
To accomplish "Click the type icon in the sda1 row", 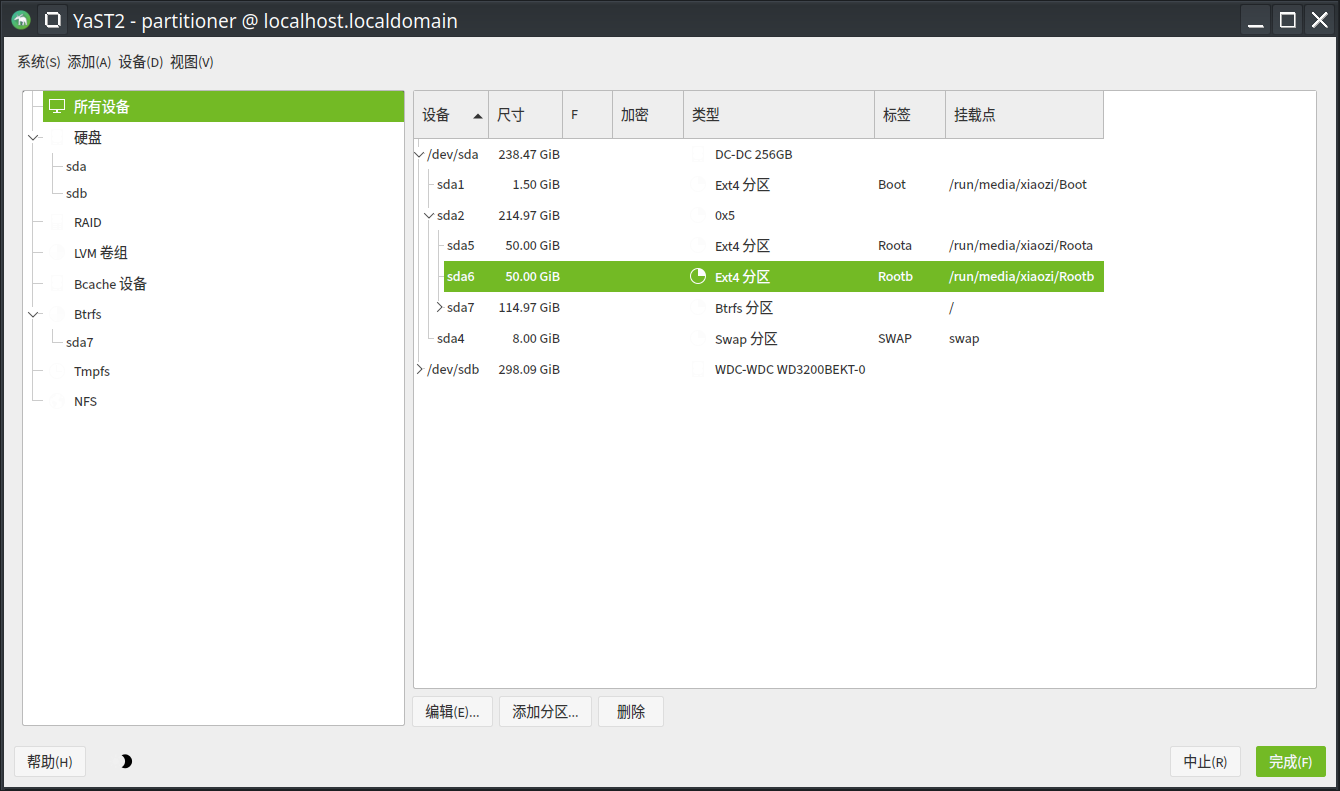I will pos(698,184).
